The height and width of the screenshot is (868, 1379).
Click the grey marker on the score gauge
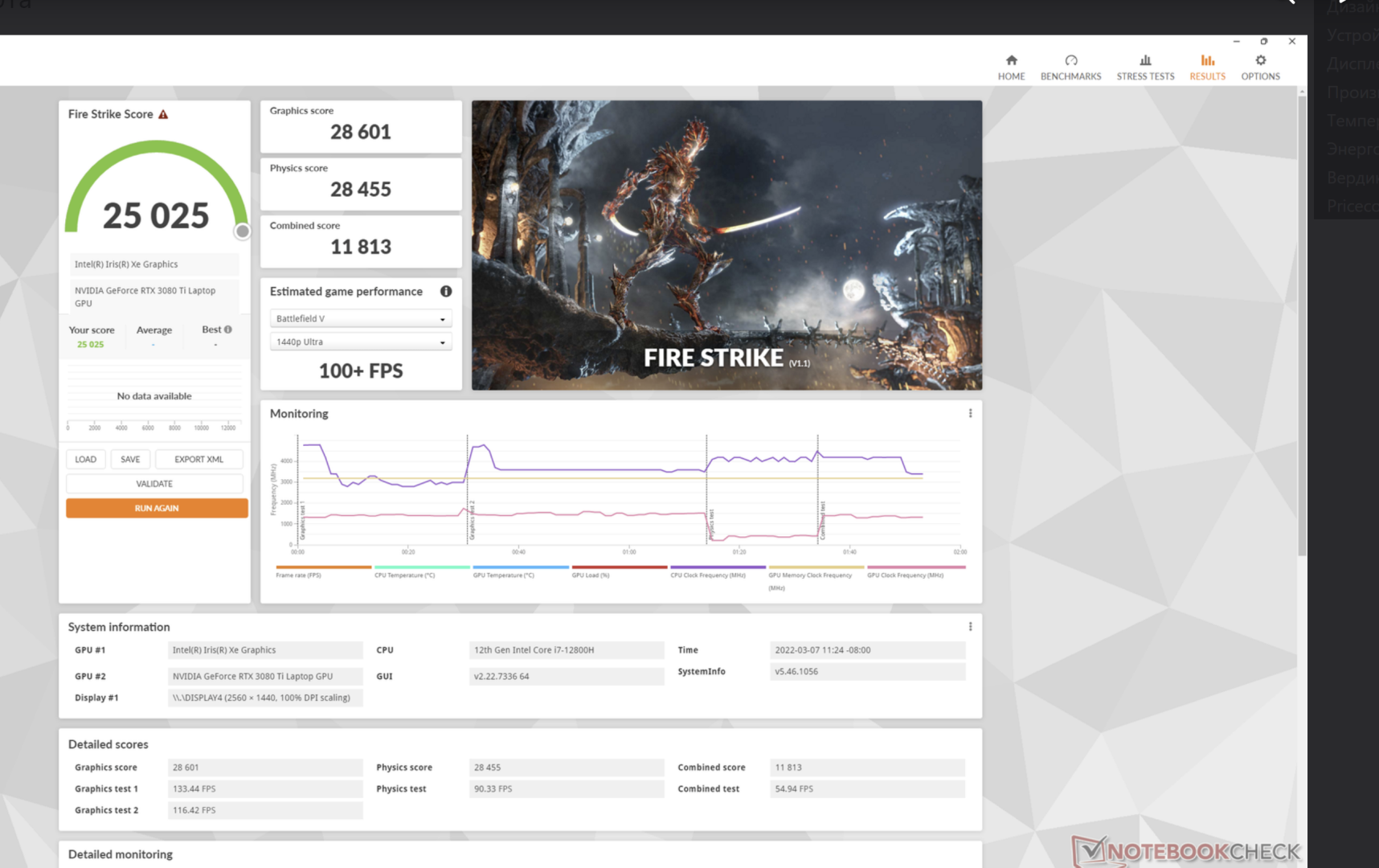(242, 231)
